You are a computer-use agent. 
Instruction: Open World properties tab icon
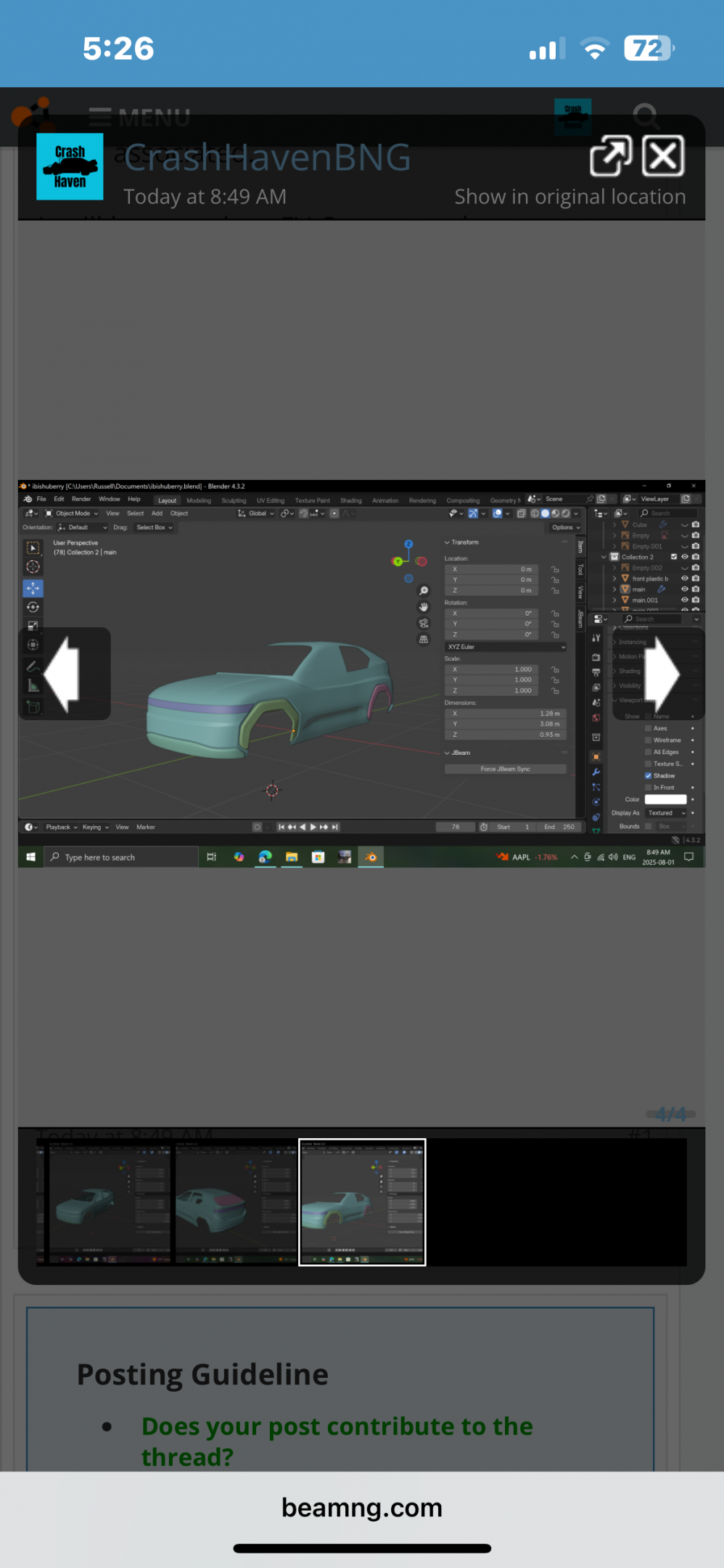click(x=596, y=717)
